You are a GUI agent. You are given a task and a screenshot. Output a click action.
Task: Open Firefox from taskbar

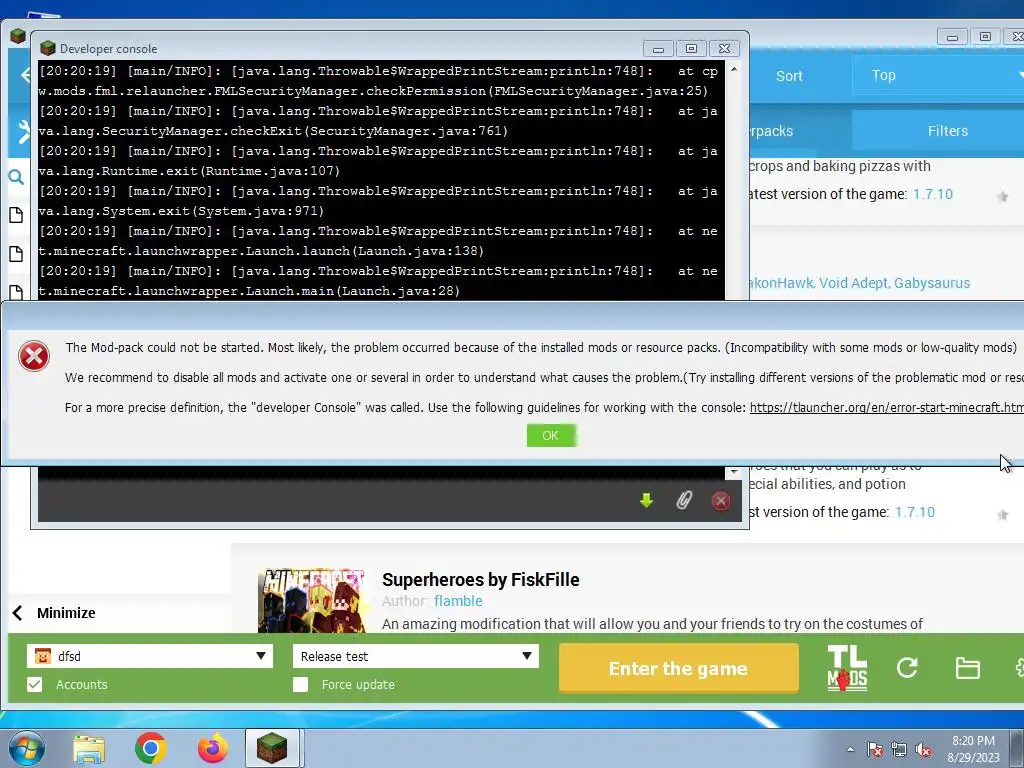tap(212, 748)
